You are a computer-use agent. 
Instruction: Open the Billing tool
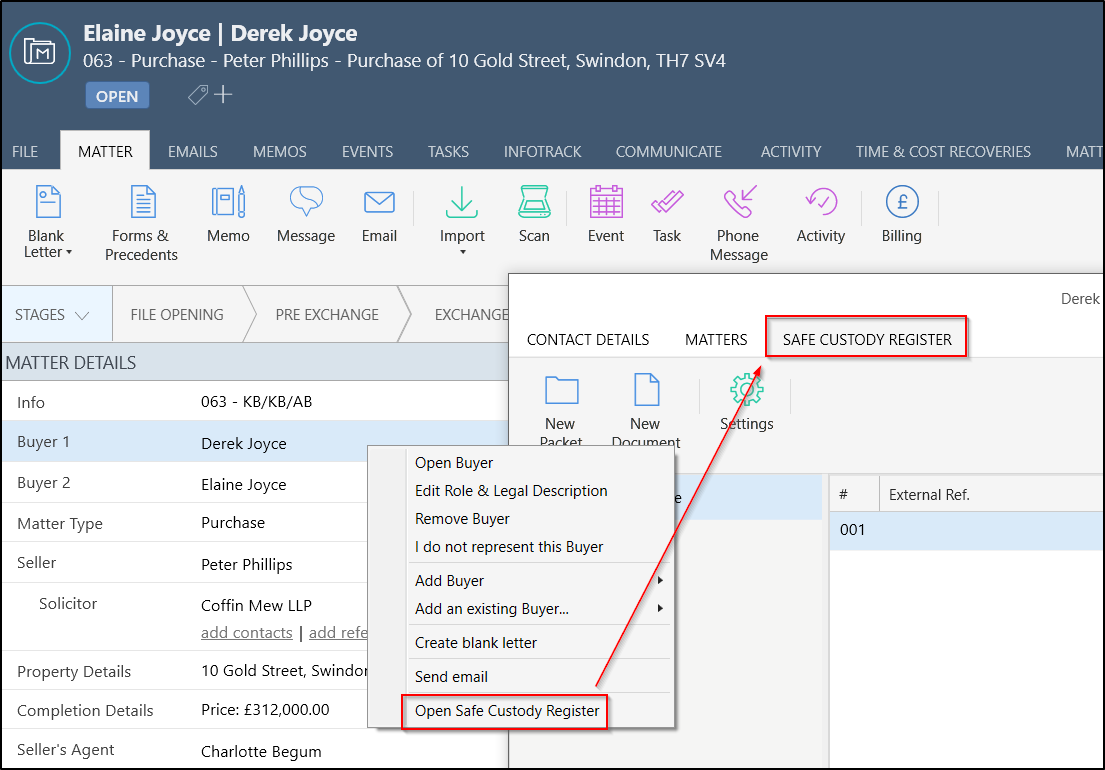902,215
